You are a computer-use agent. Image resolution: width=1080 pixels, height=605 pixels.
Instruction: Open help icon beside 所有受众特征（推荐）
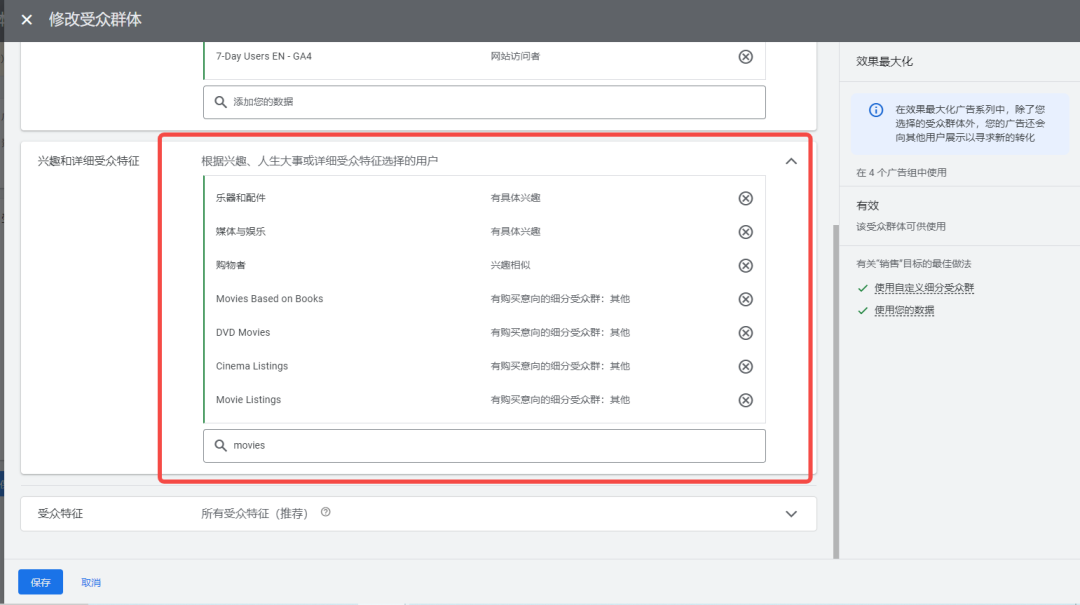326,512
